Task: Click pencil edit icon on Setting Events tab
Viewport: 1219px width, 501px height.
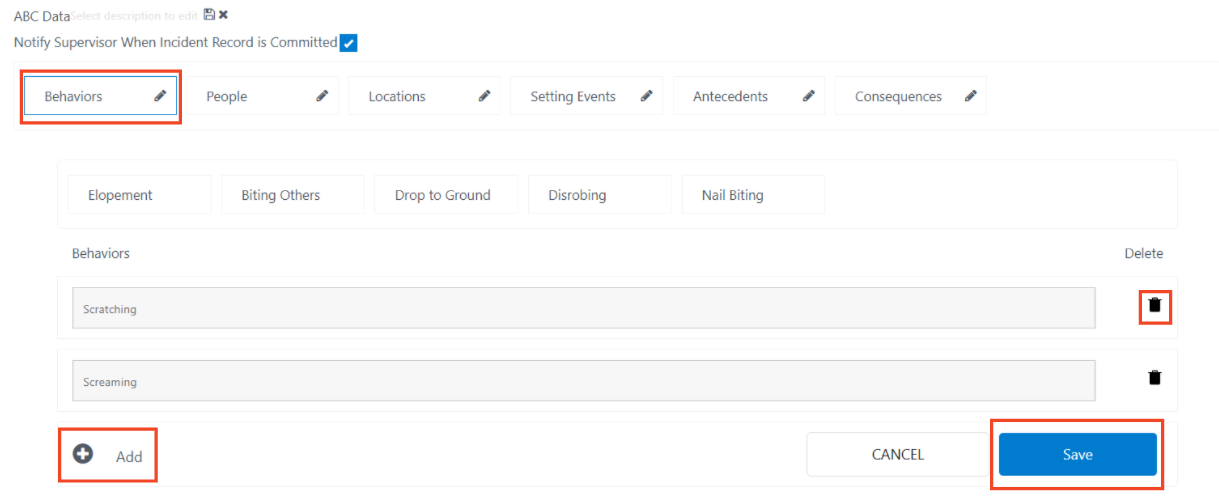Action: click(646, 96)
